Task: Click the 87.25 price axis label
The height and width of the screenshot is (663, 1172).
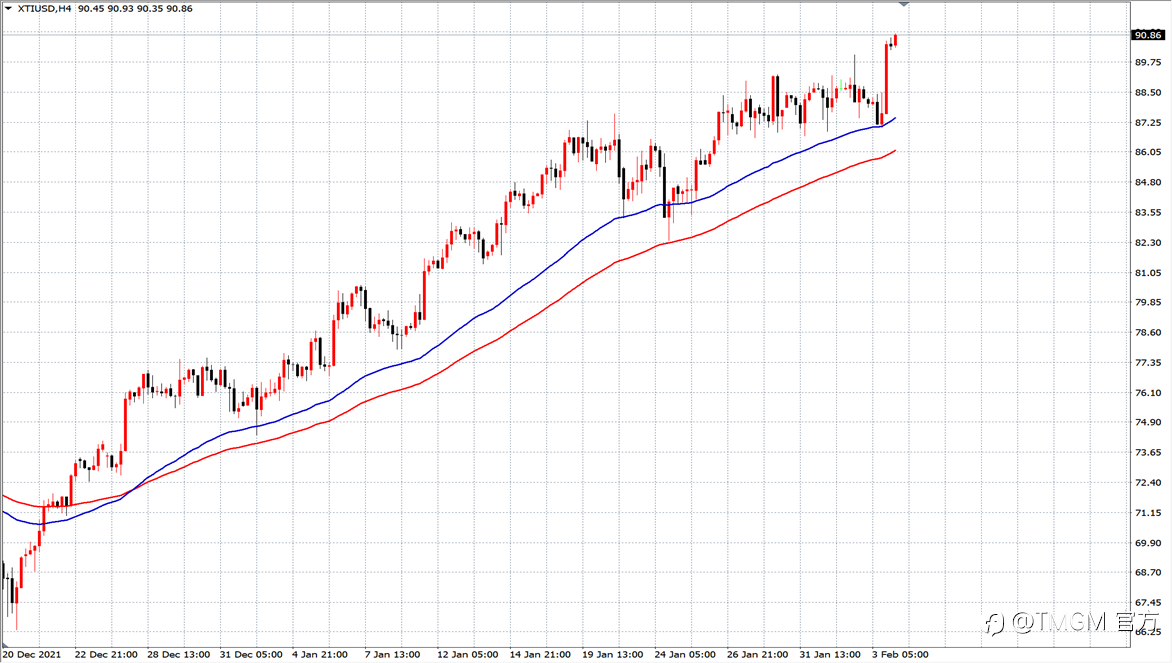Action: point(1148,123)
